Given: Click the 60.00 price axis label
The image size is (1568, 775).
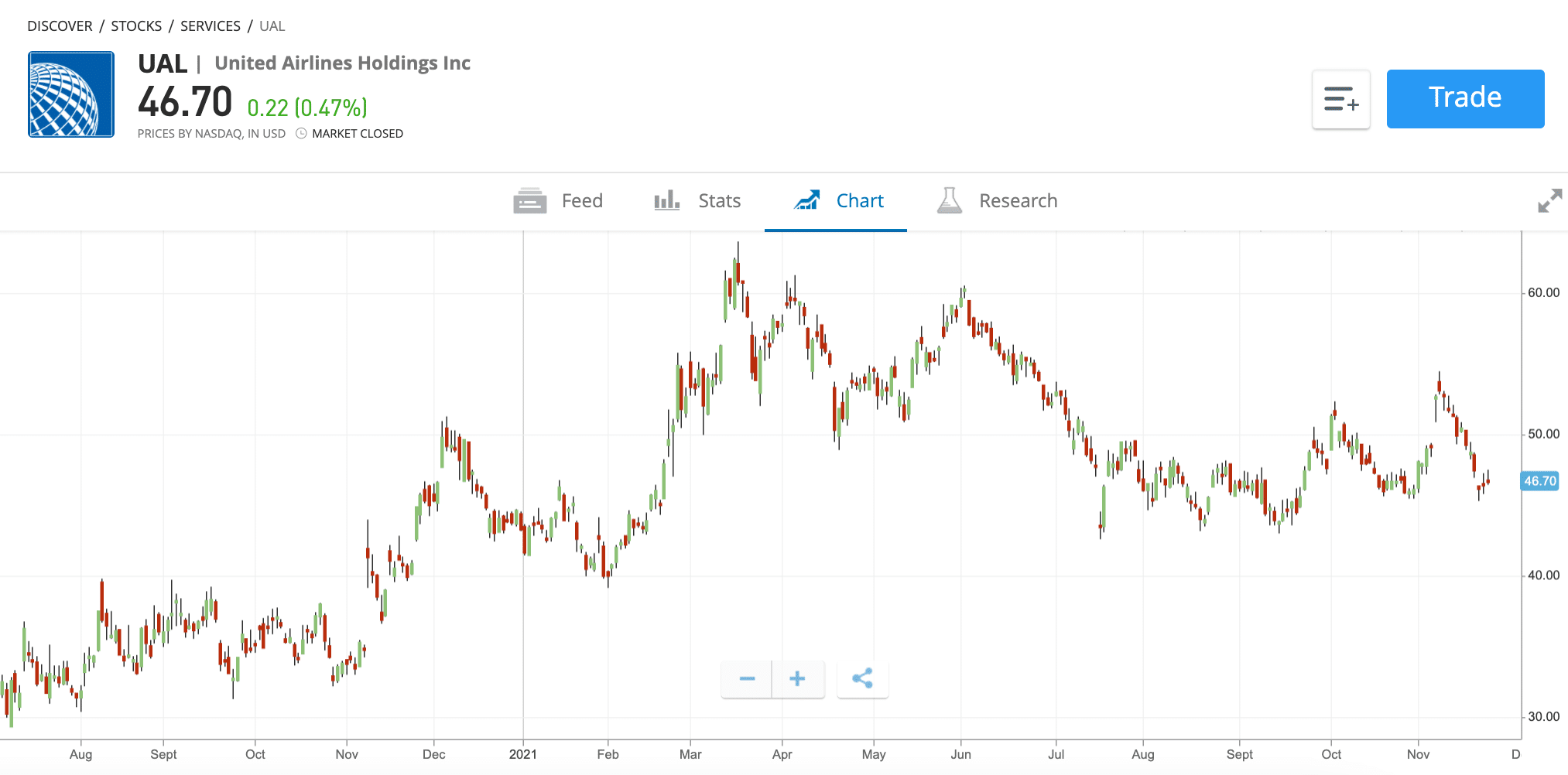Looking at the screenshot, I should point(1543,293).
